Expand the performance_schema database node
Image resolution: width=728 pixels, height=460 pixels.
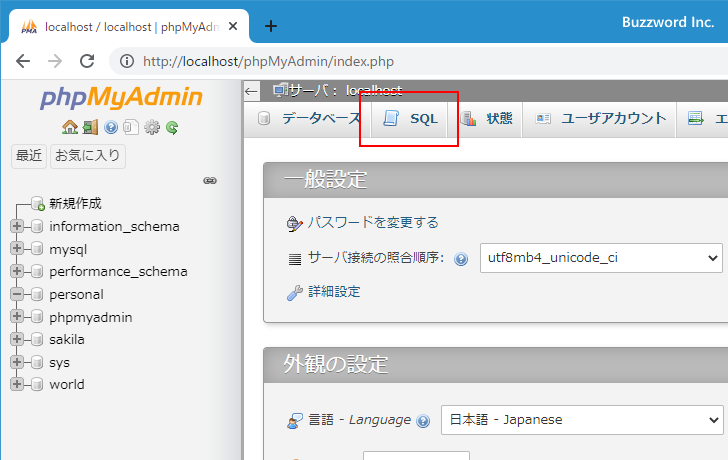tap(17, 271)
